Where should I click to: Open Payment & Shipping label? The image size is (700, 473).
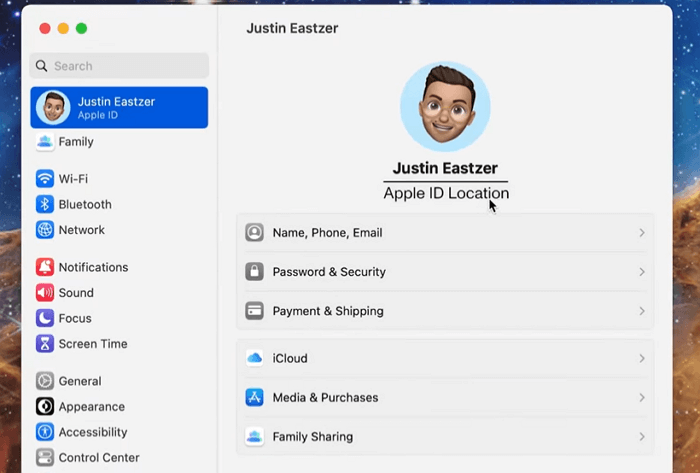(x=328, y=311)
